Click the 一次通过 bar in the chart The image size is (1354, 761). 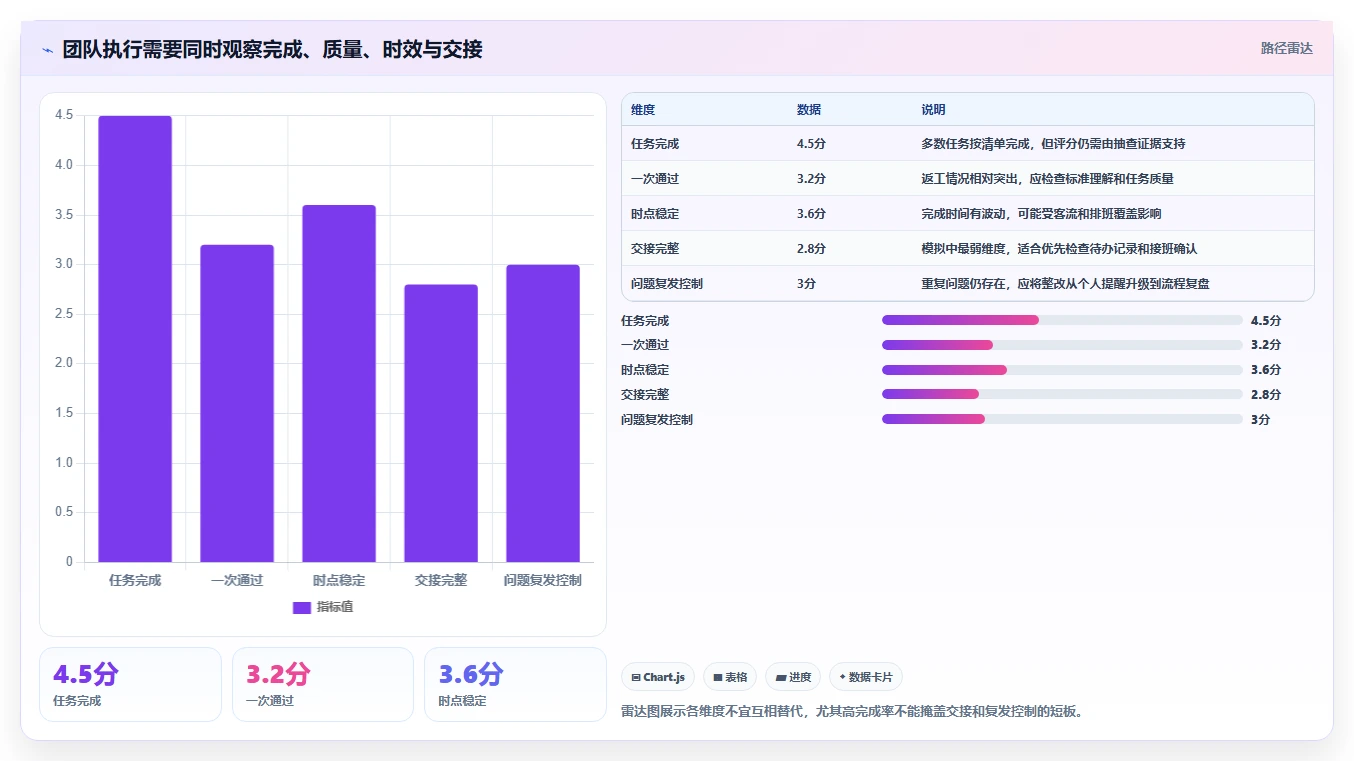tap(237, 403)
